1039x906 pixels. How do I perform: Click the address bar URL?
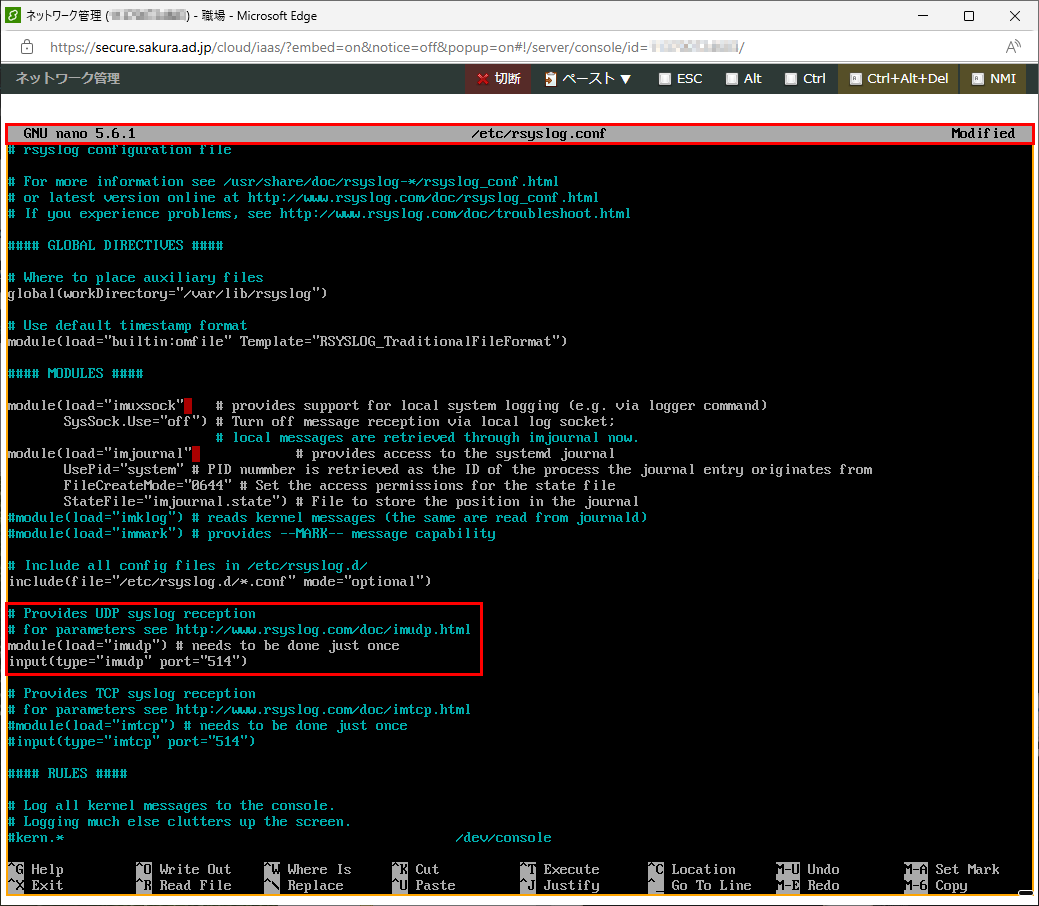click(x=397, y=47)
